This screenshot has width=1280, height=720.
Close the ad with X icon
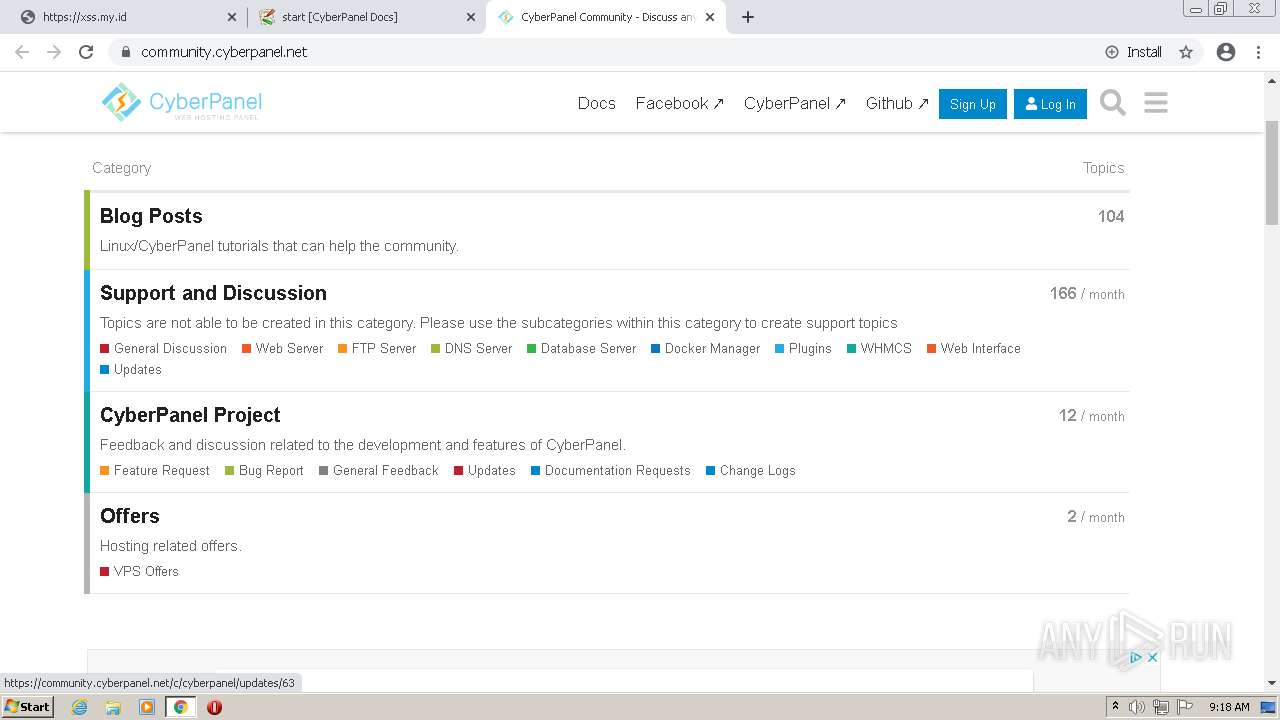click(x=1152, y=657)
